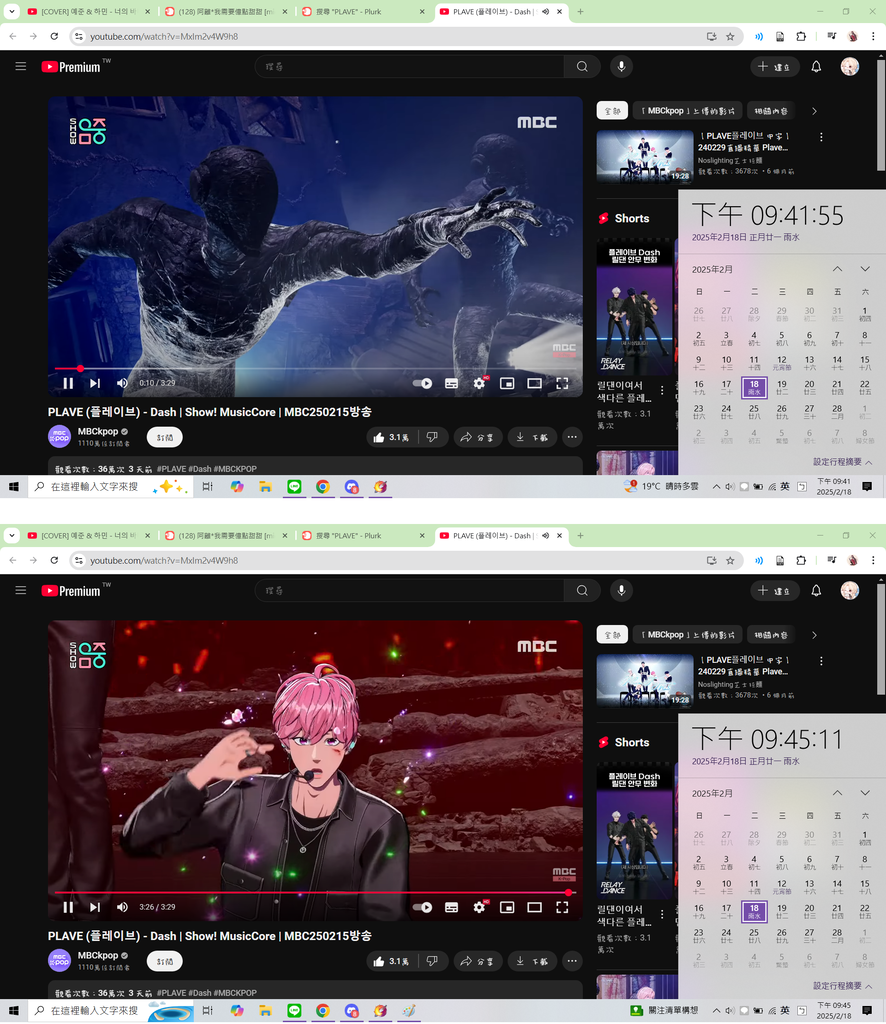
Task: Toggle autoplay switch in the lower player
Action: [x=422, y=907]
